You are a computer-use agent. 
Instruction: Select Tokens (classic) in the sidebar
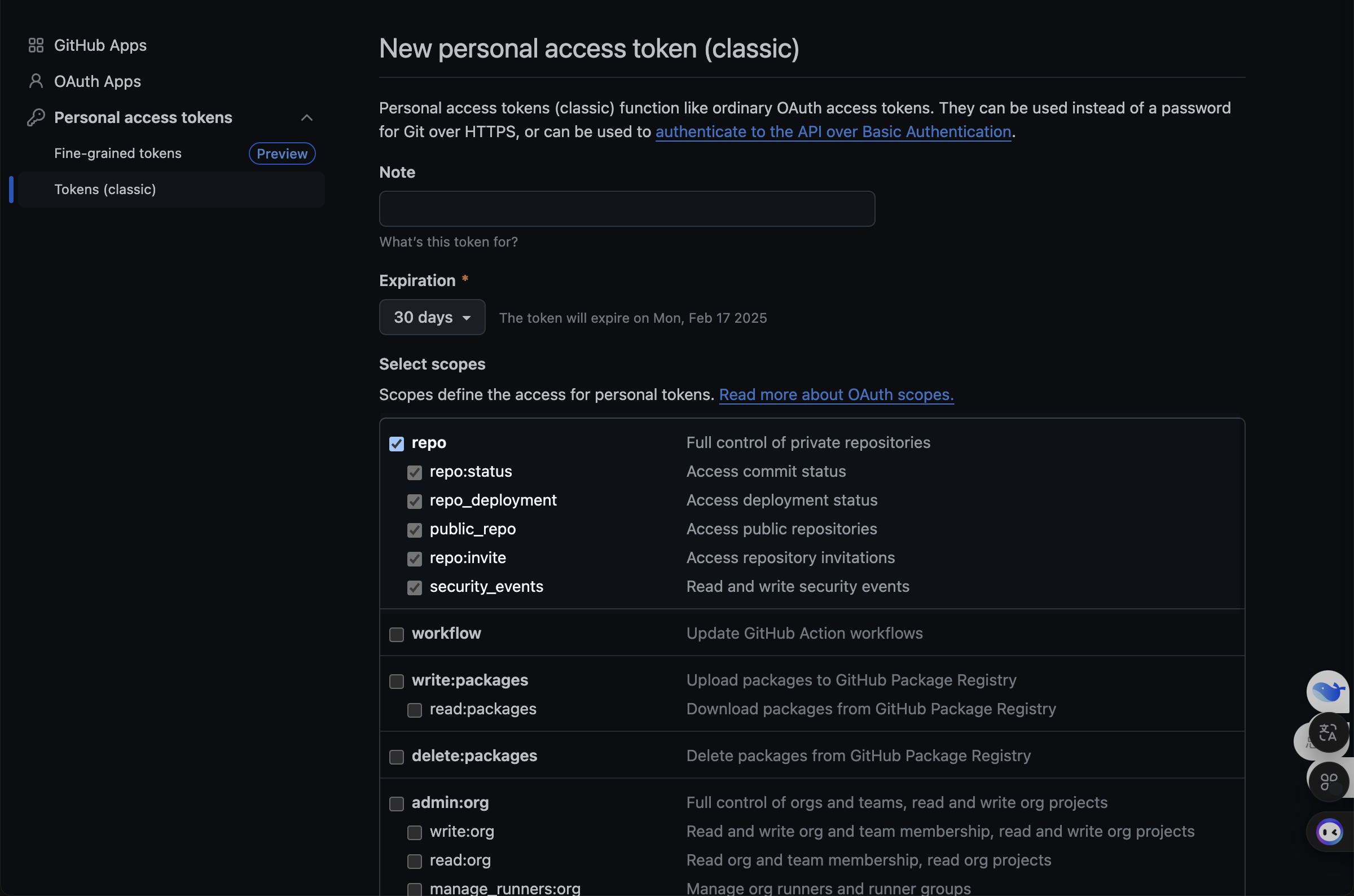[105, 190]
